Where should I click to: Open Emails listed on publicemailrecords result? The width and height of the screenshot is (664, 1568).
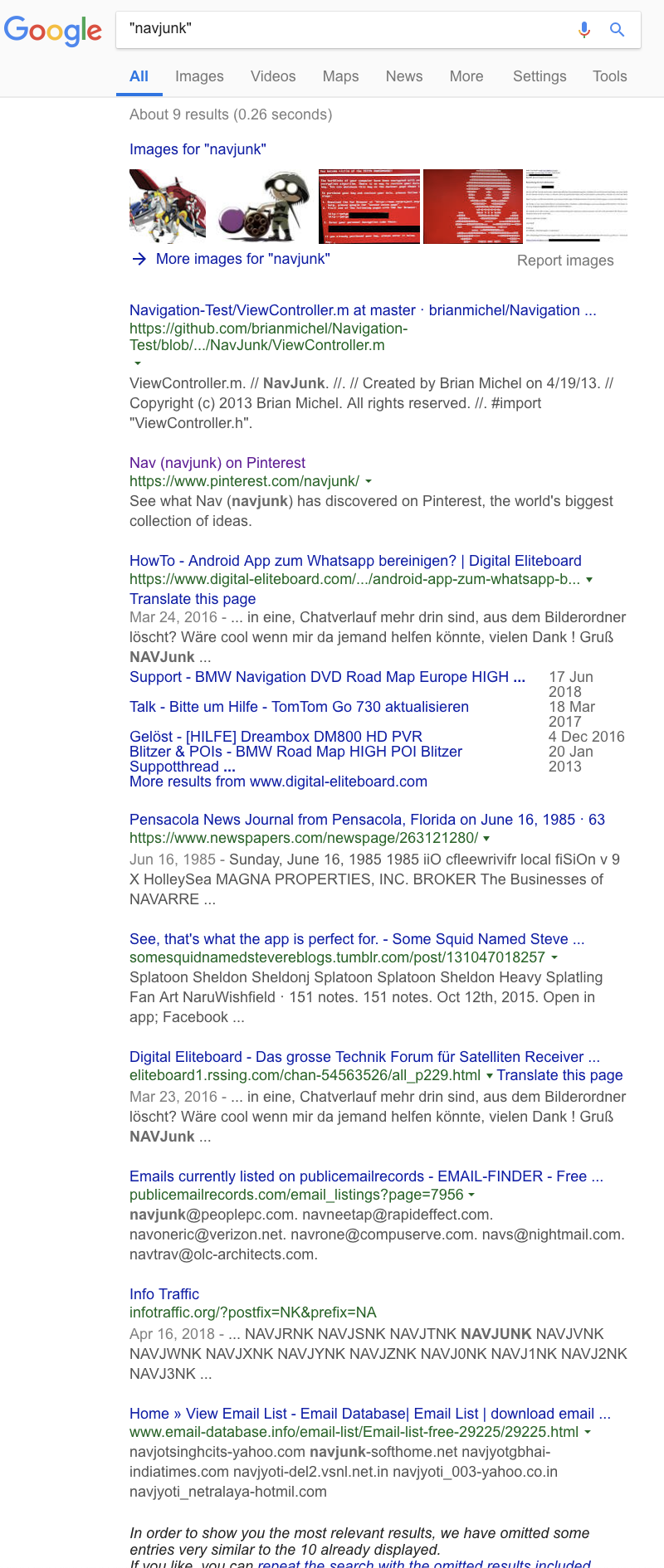pos(366,1176)
